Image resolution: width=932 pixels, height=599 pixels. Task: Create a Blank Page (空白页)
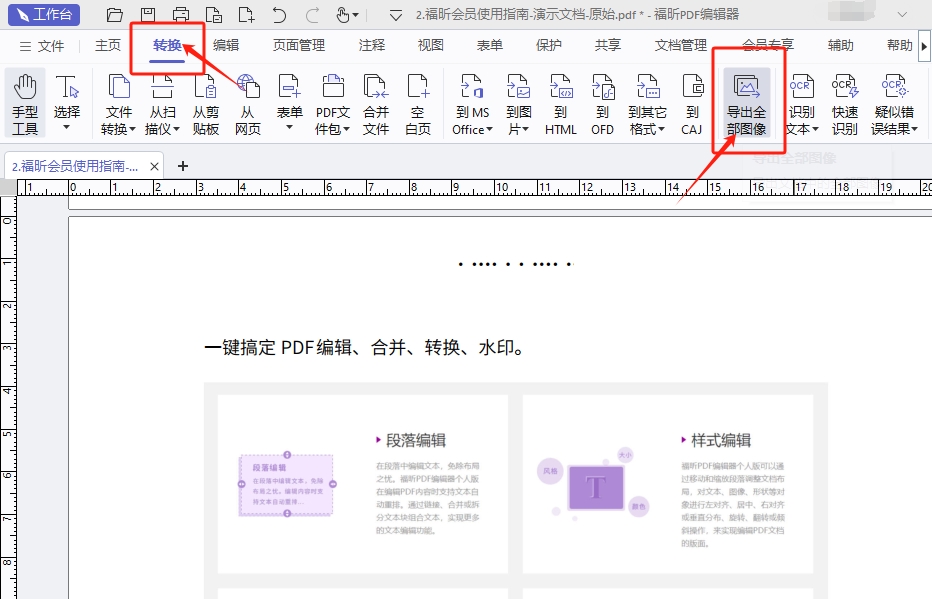tap(417, 104)
